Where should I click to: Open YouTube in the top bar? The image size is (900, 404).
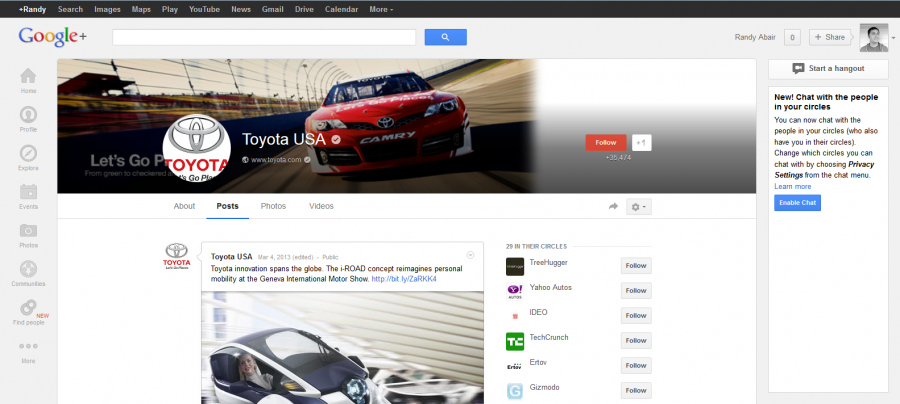(204, 9)
